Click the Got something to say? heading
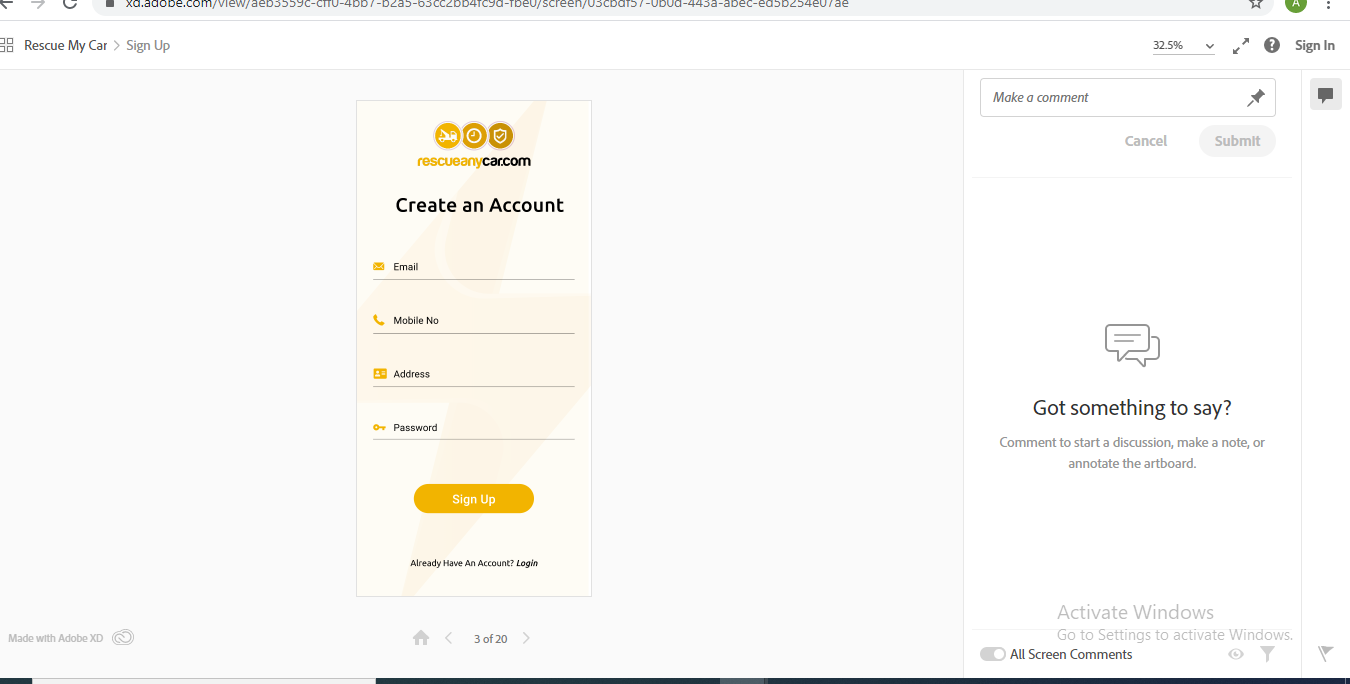 1132,408
